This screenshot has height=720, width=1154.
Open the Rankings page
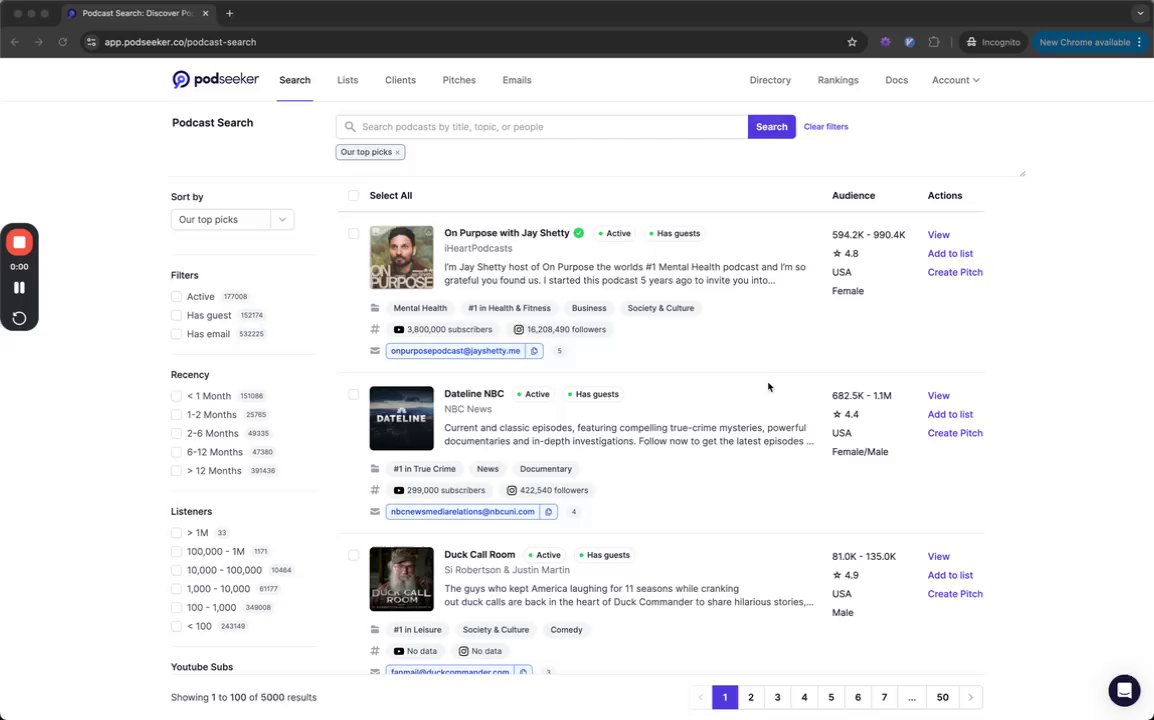pos(838,80)
